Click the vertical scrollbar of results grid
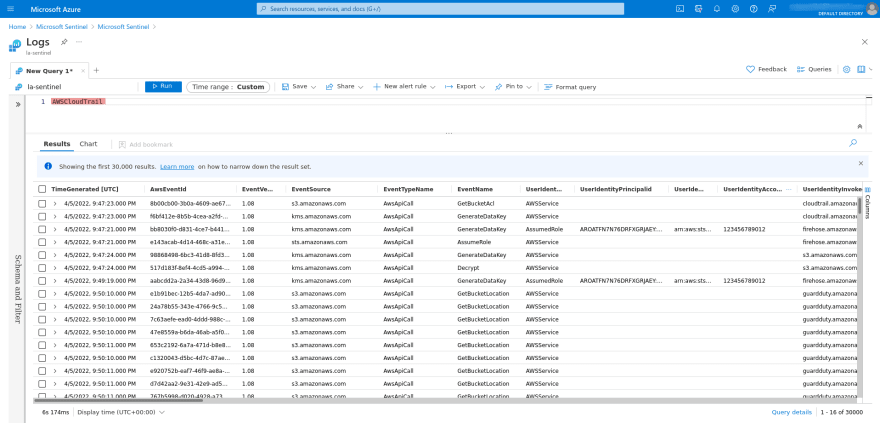 (x=859, y=206)
